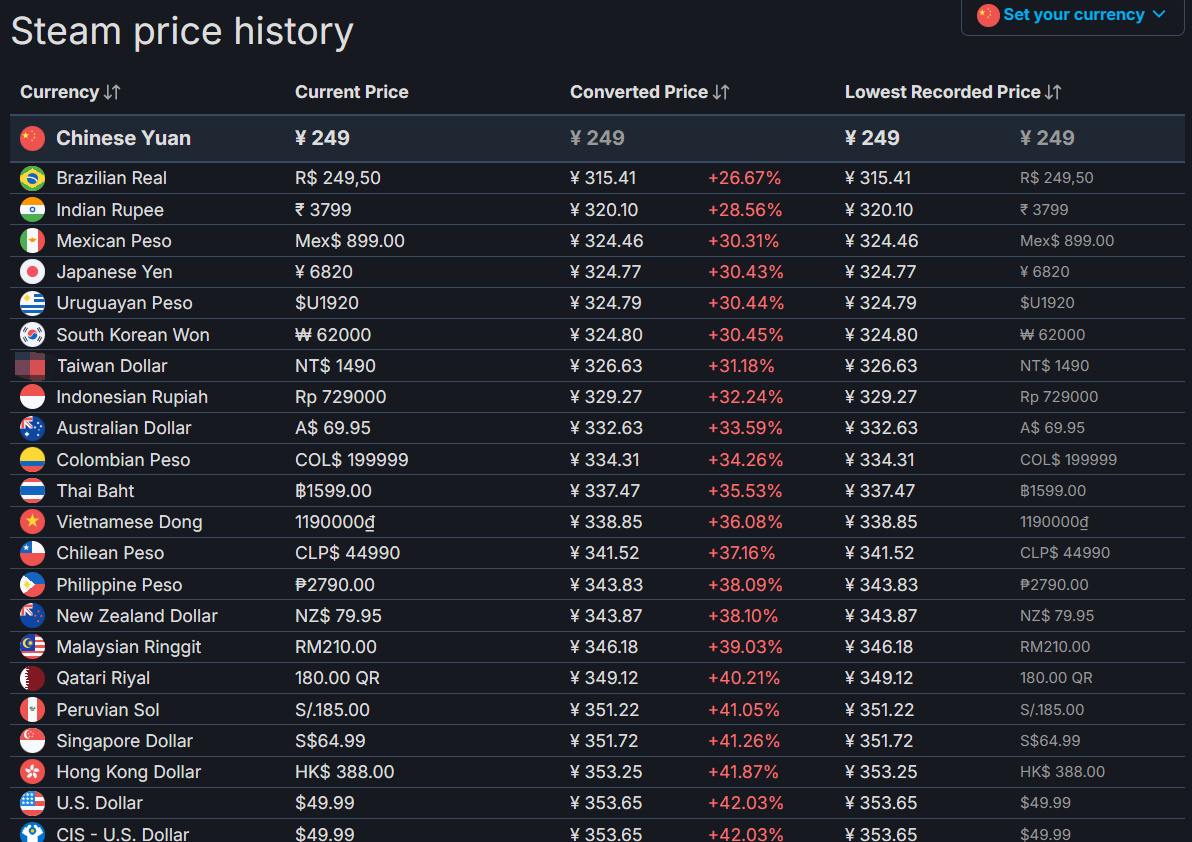The height and width of the screenshot is (842, 1192).
Task: Click the Mexican Peso flag icon
Action: (x=32, y=241)
